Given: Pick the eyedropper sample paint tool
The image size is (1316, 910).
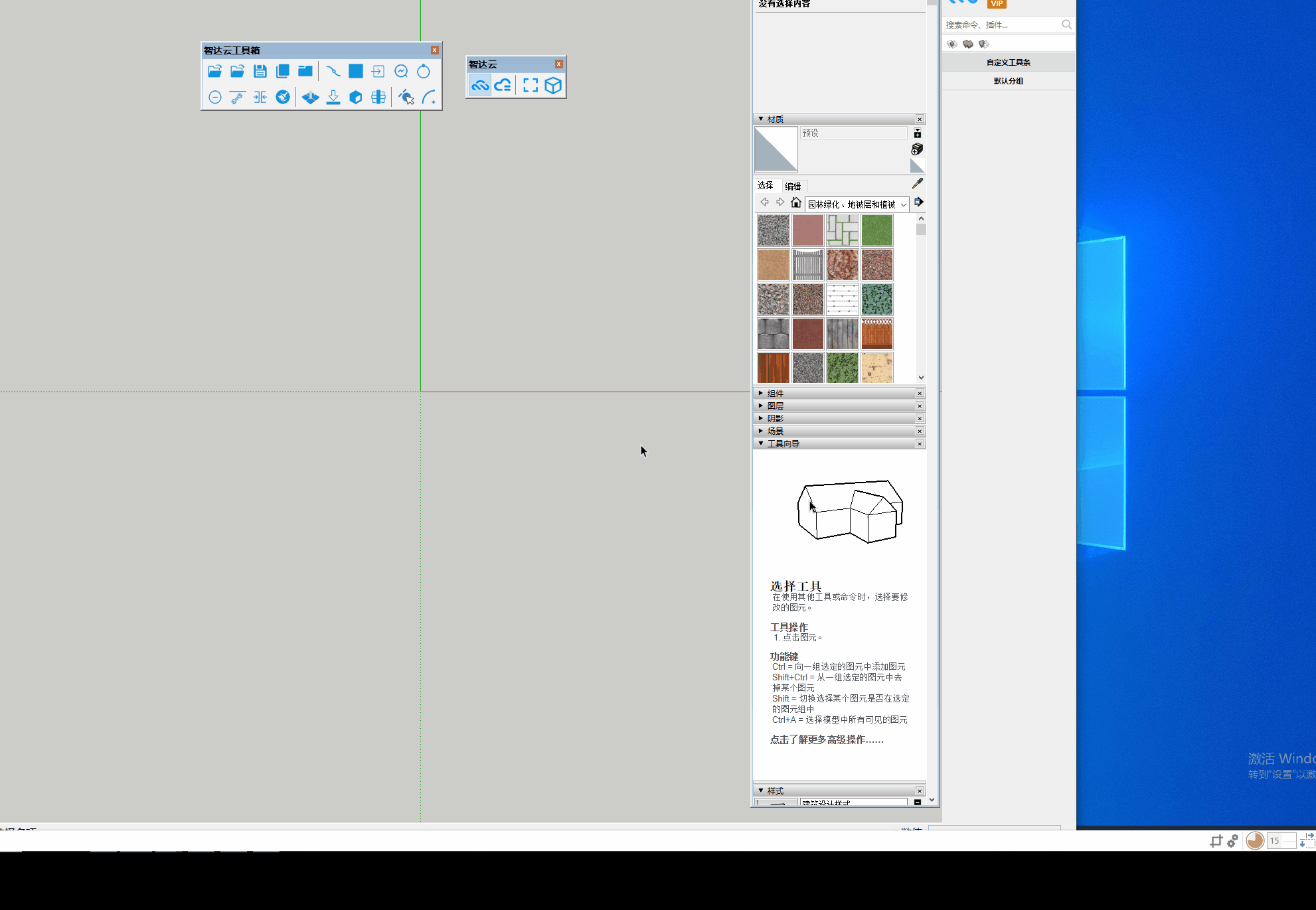Looking at the screenshot, I should point(918,184).
